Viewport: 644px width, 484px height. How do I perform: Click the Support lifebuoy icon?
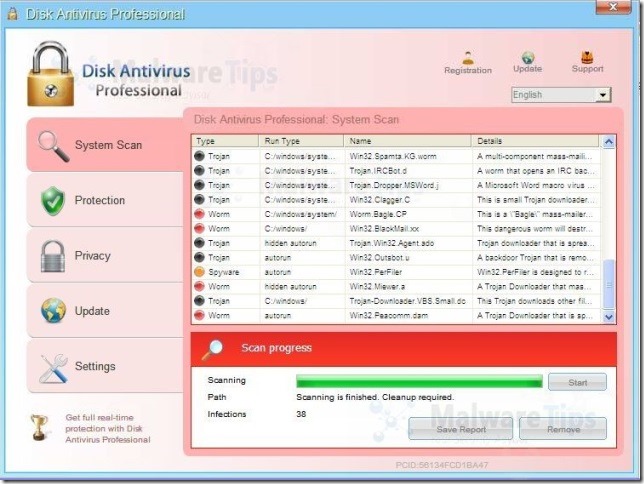coord(587,57)
